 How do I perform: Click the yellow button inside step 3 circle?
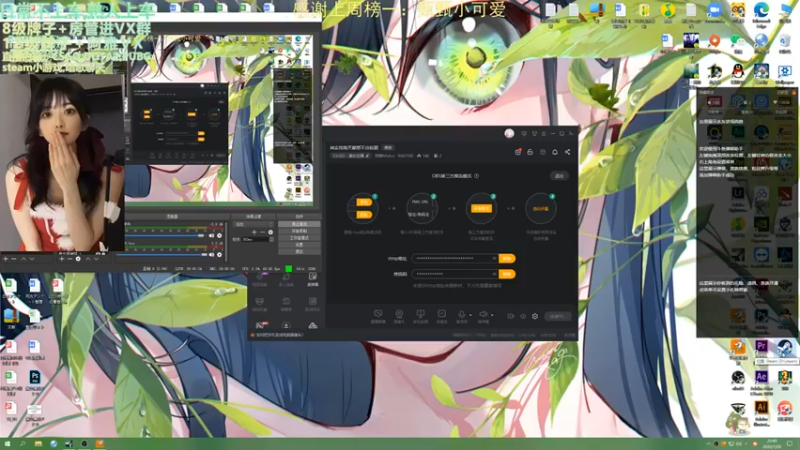tap(481, 208)
